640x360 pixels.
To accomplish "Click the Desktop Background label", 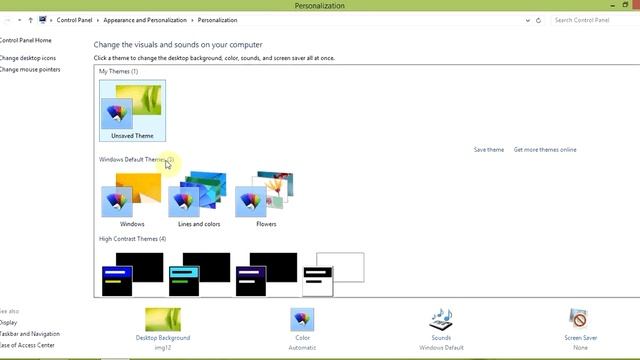I will pyautogui.click(x=163, y=338).
